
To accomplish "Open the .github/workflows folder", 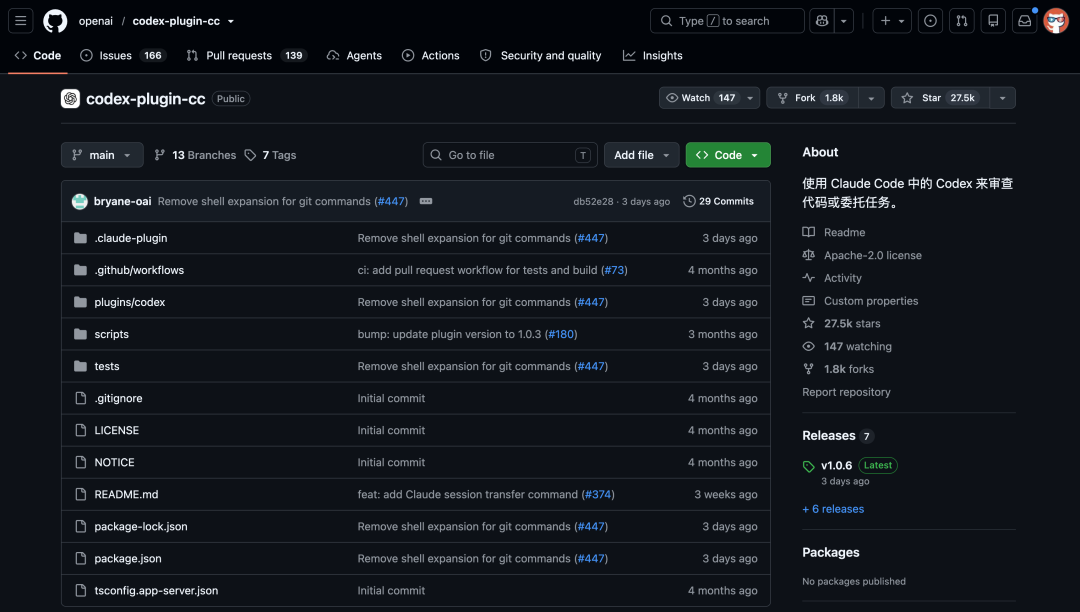I will tap(139, 270).
